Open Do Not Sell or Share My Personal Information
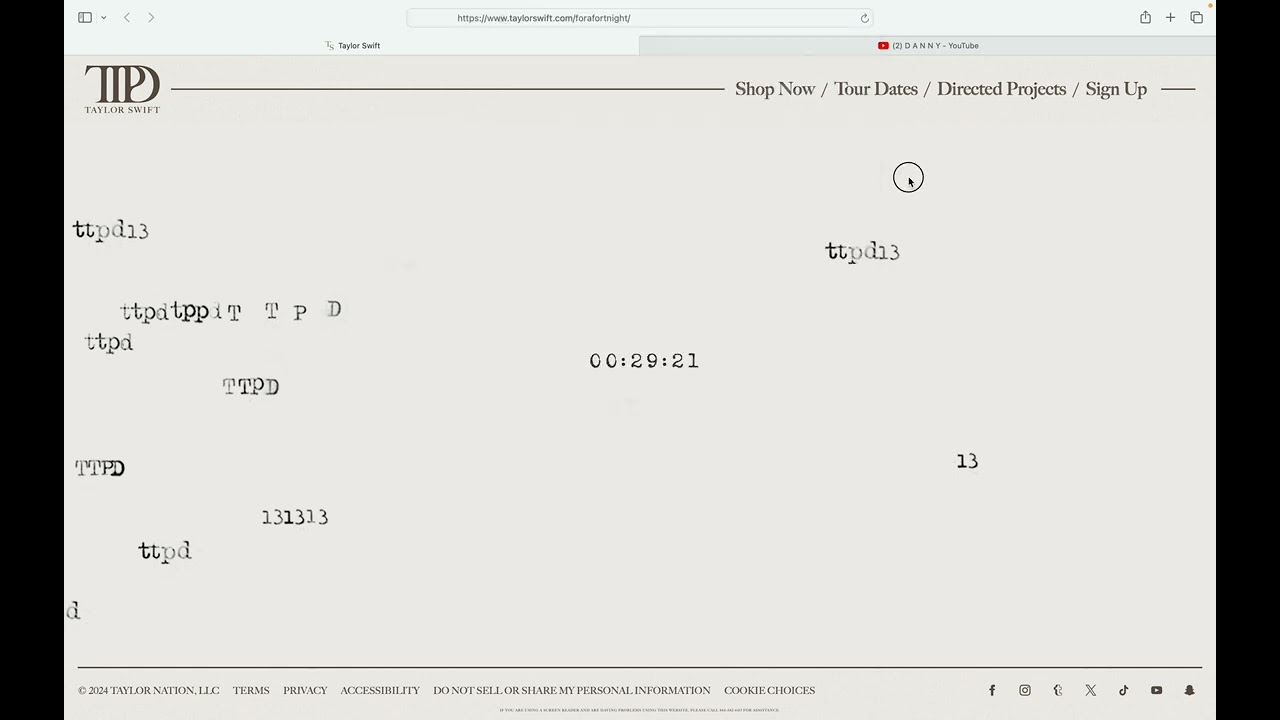 click(572, 690)
